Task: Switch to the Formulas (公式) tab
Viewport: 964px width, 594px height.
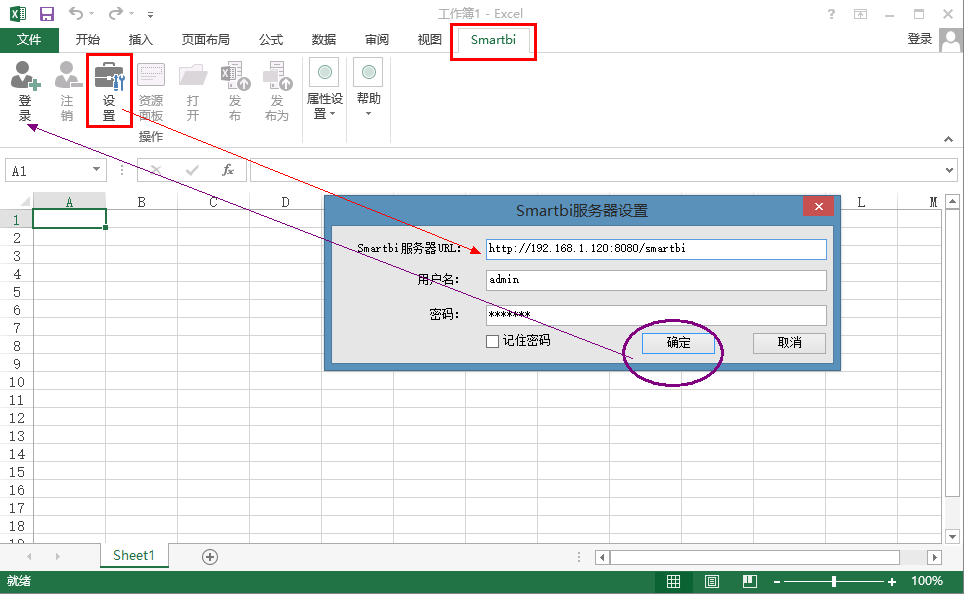Action: tap(271, 40)
